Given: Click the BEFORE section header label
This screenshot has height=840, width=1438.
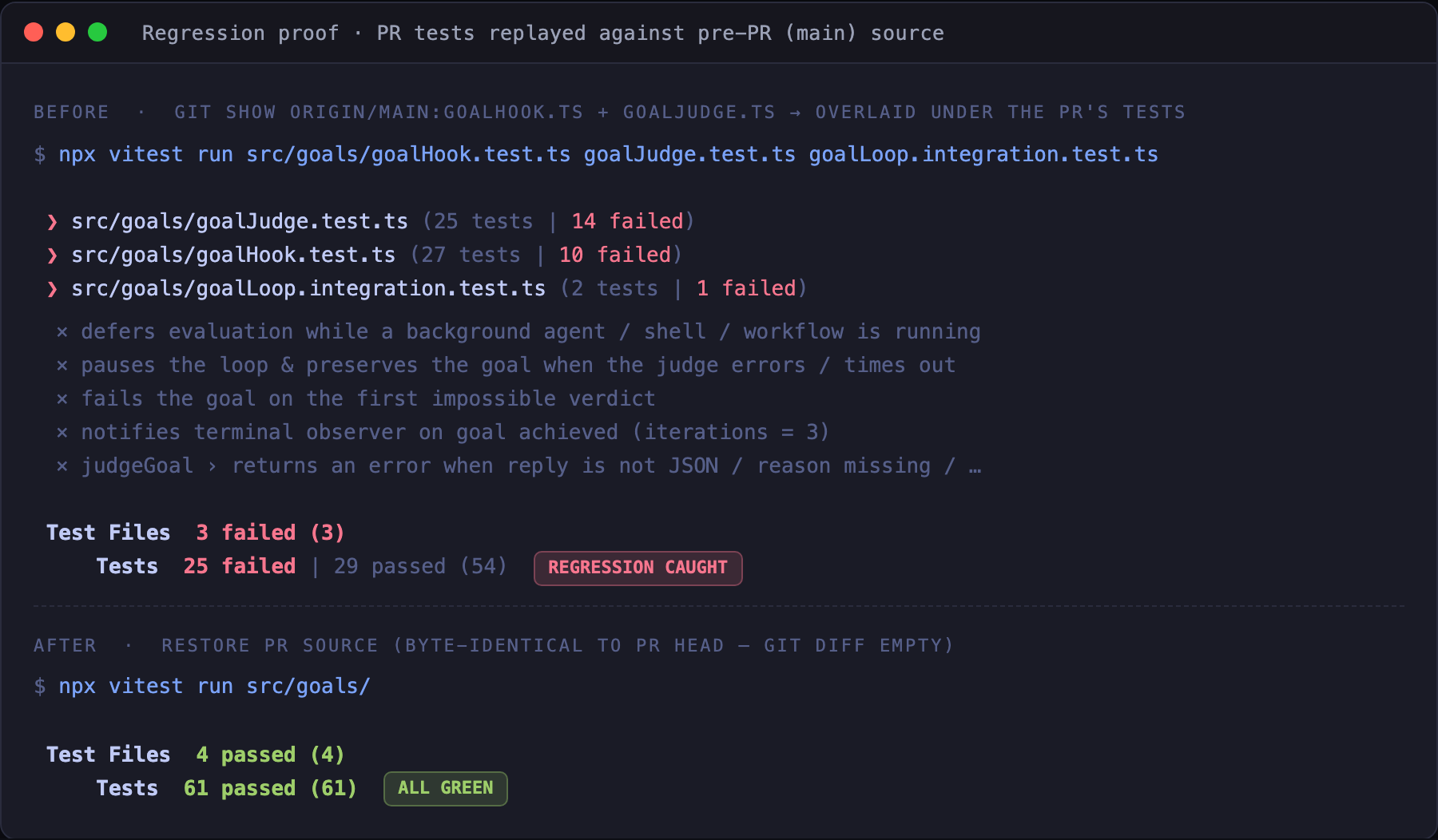Looking at the screenshot, I should [x=71, y=112].
